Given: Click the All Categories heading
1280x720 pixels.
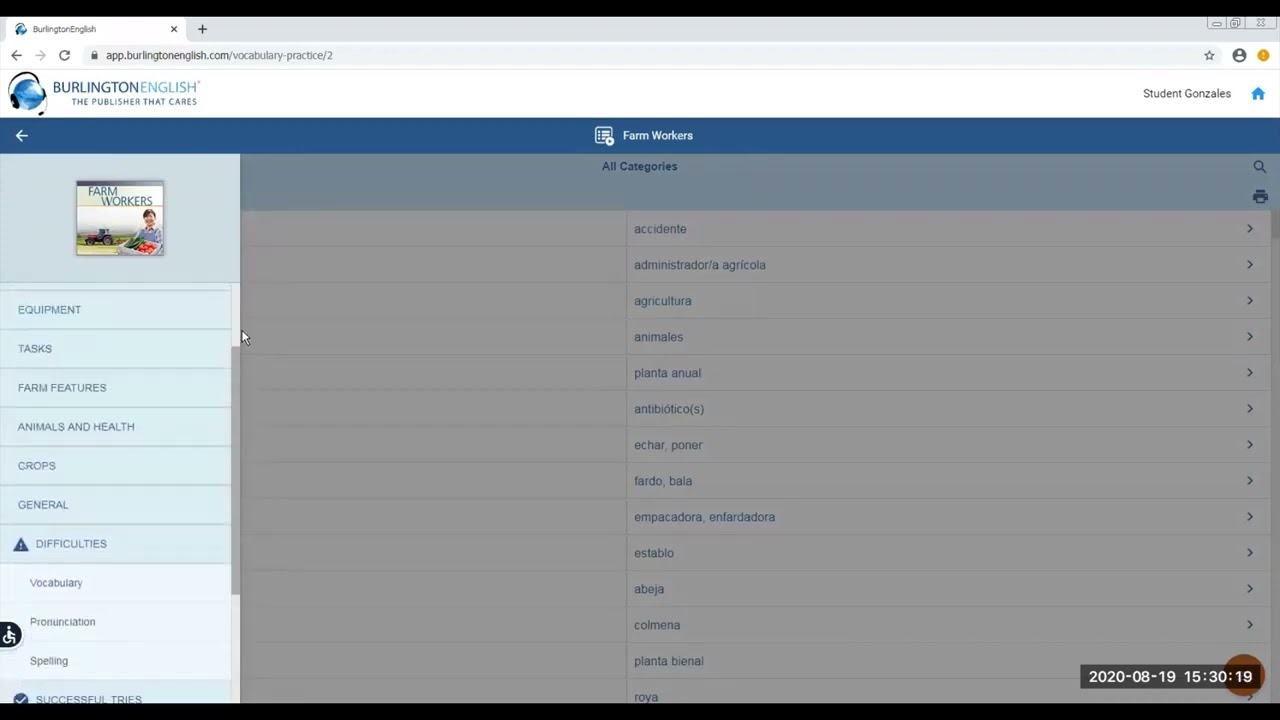Looking at the screenshot, I should pyautogui.click(x=639, y=166).
